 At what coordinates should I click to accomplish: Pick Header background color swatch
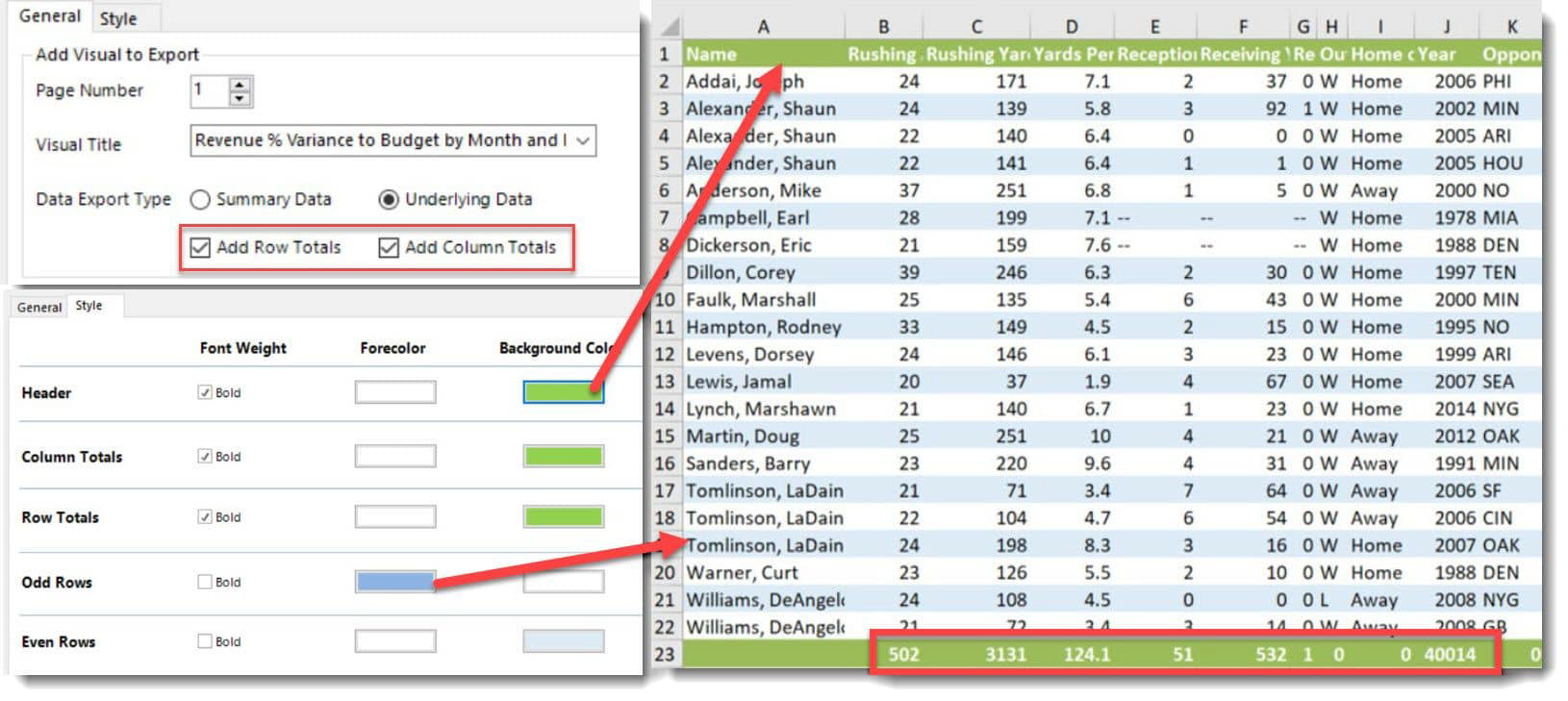point(564,392)
